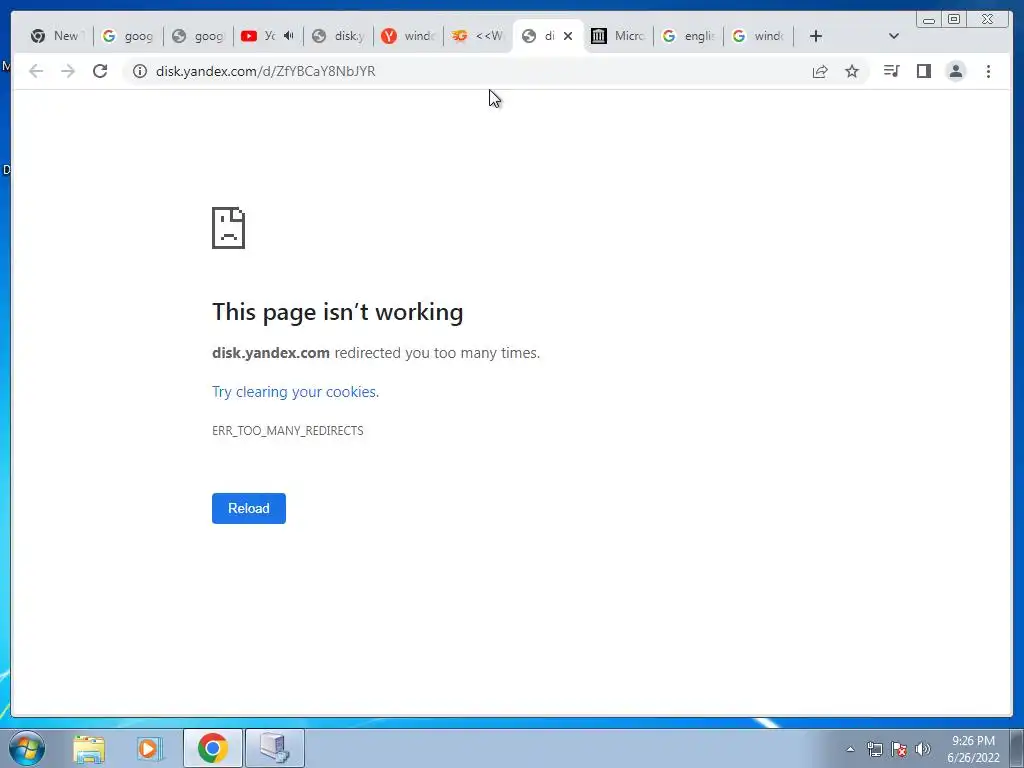This screenshot has height=768, width=1024.
Task: Open the Chrome three-dot menu
Action: click(988, 71)
